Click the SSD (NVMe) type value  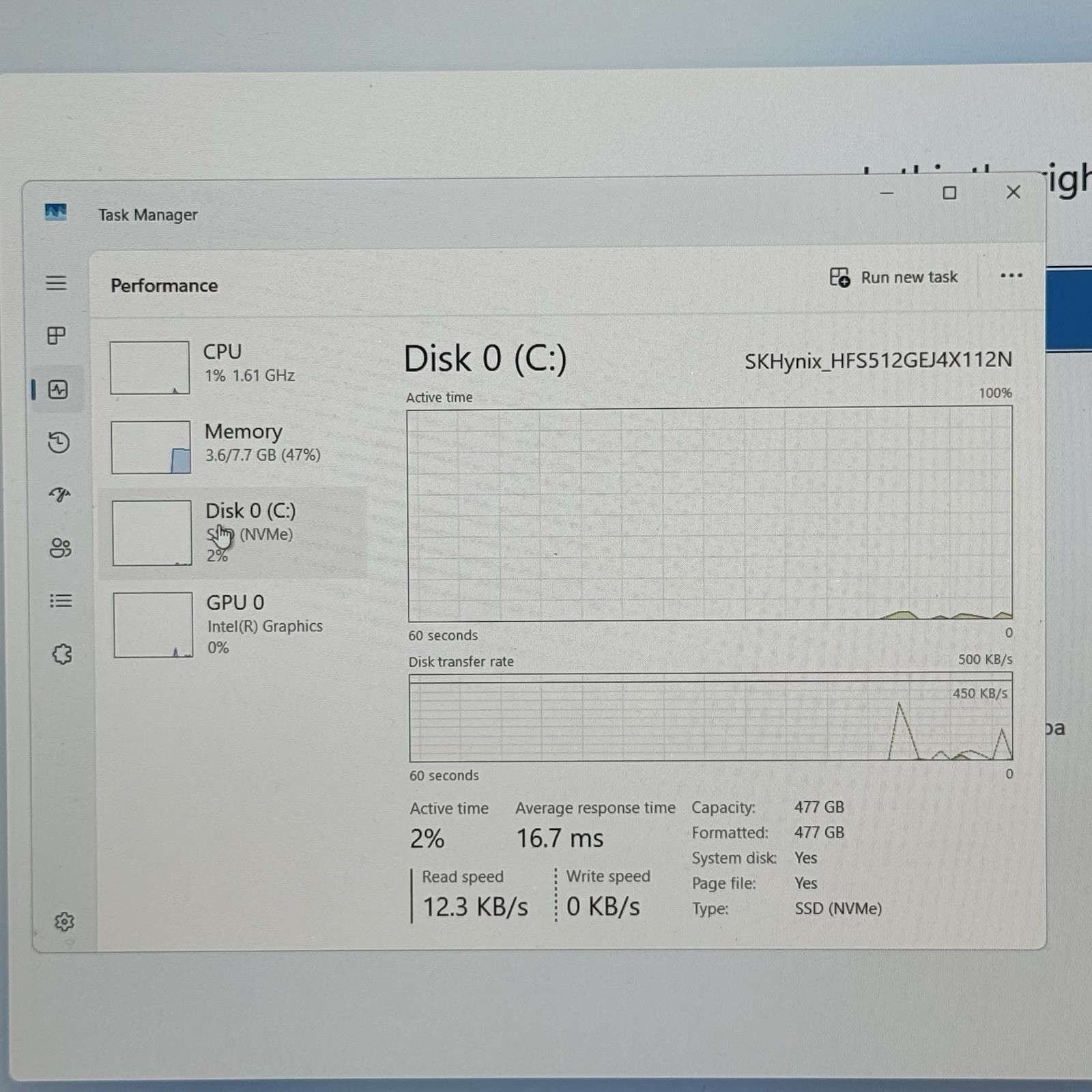coord(838,908)
